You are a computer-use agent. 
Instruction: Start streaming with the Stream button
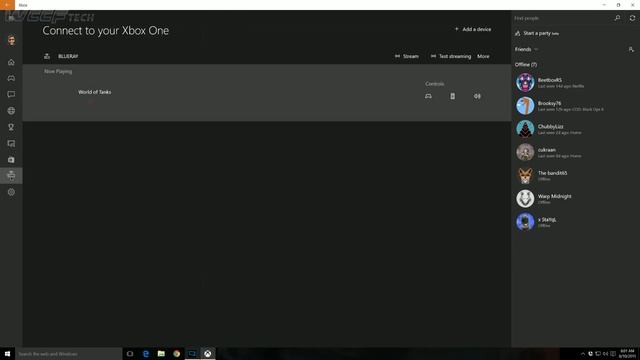point(407,56)
